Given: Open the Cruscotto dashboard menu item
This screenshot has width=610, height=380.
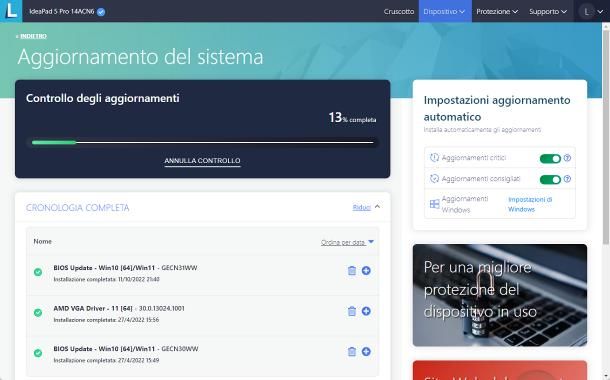Looking at the screenshot, I should pos(399,11).
